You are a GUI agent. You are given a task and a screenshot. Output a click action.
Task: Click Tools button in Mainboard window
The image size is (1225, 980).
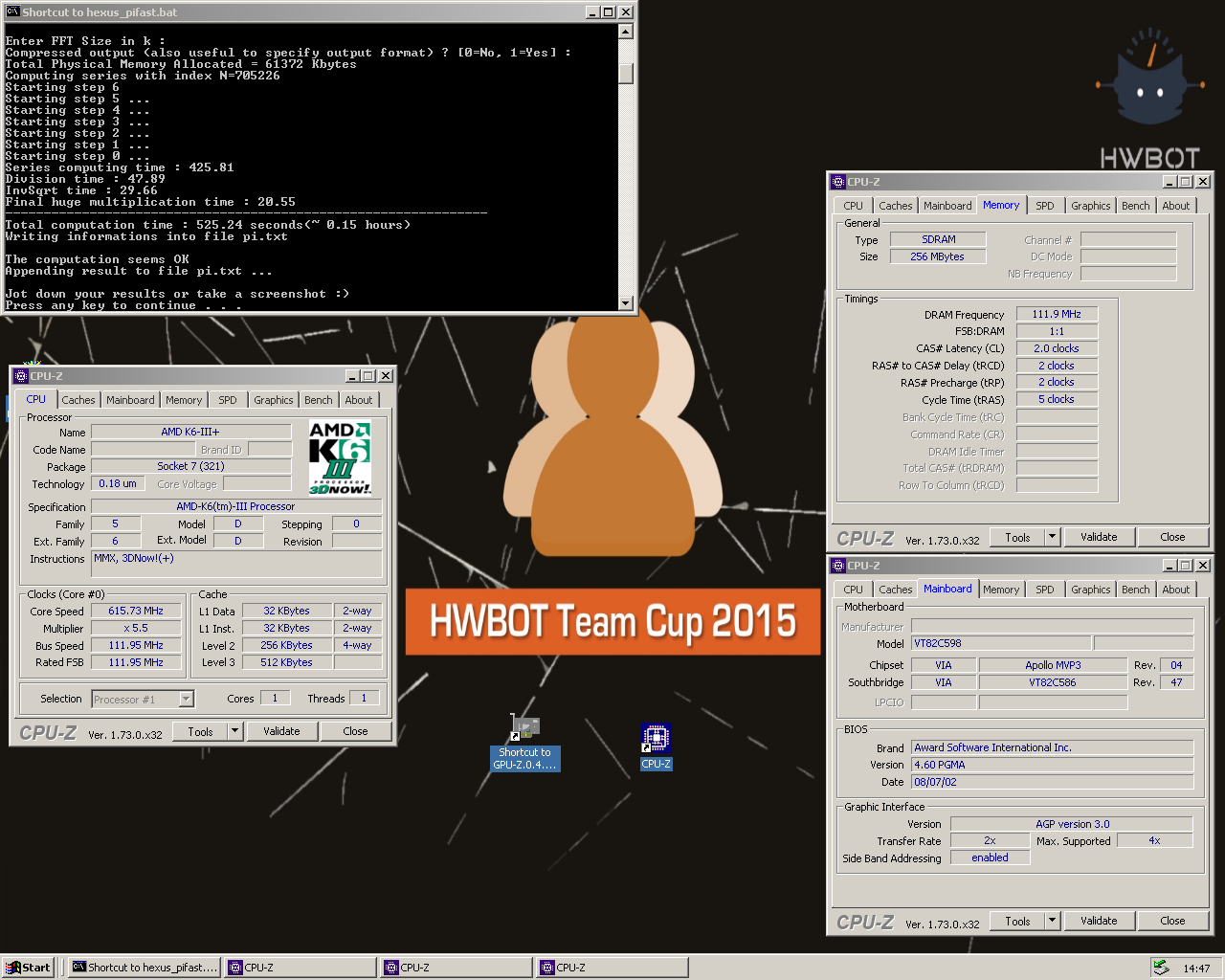pyautogui.click(x=1018, y=921)
